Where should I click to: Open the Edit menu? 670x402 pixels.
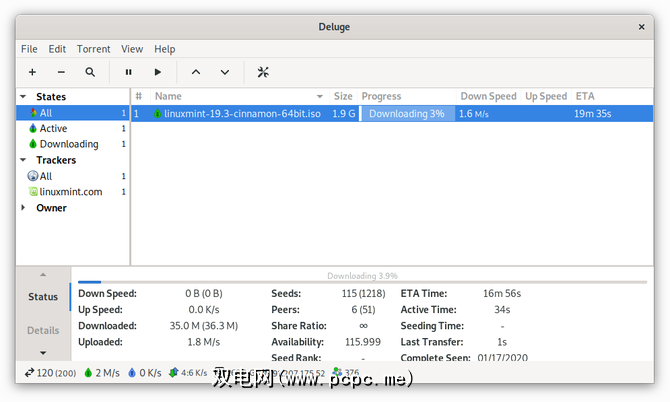pyautogui.click(x=57, y=49)
